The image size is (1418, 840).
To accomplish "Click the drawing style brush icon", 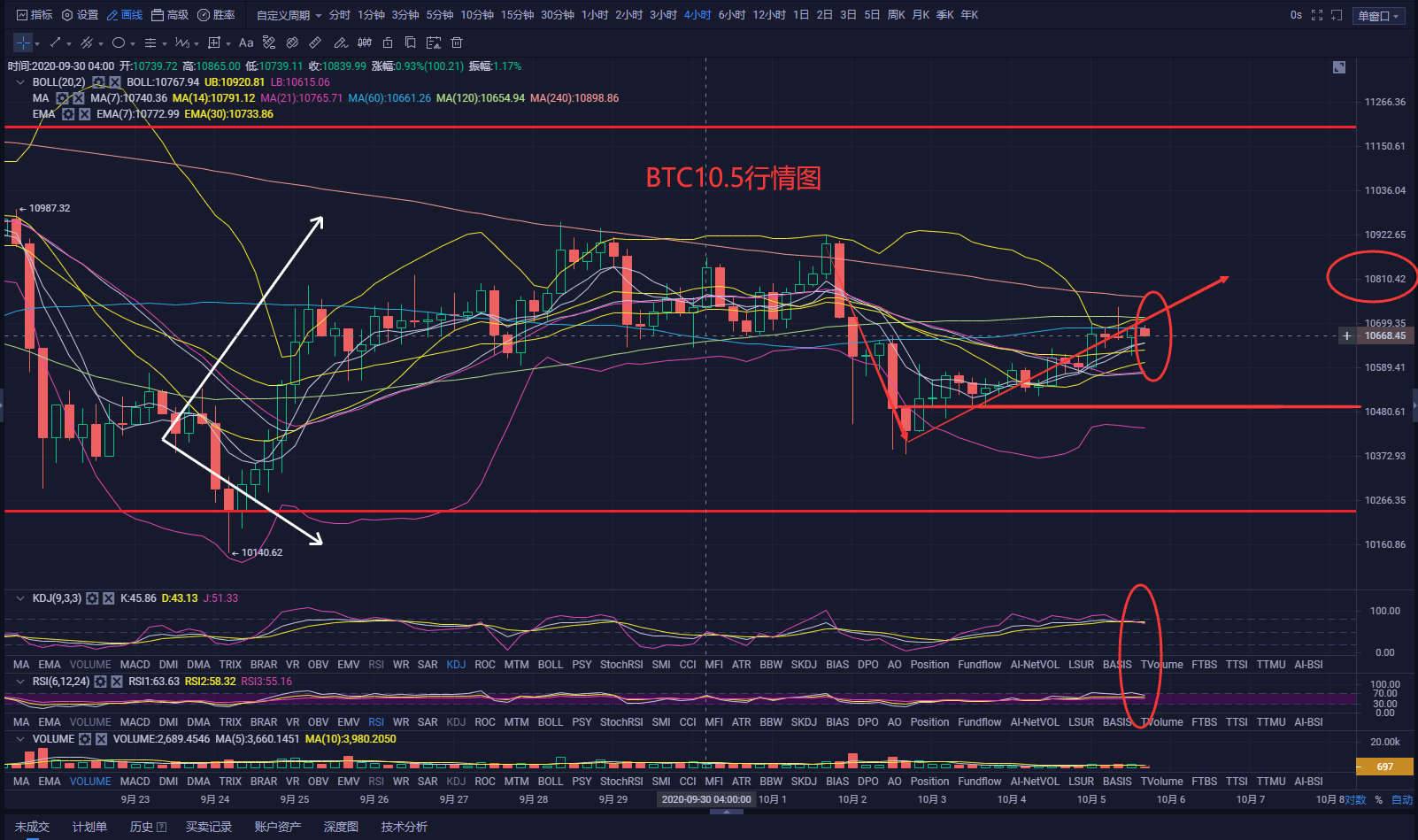I will click(269, 42).
